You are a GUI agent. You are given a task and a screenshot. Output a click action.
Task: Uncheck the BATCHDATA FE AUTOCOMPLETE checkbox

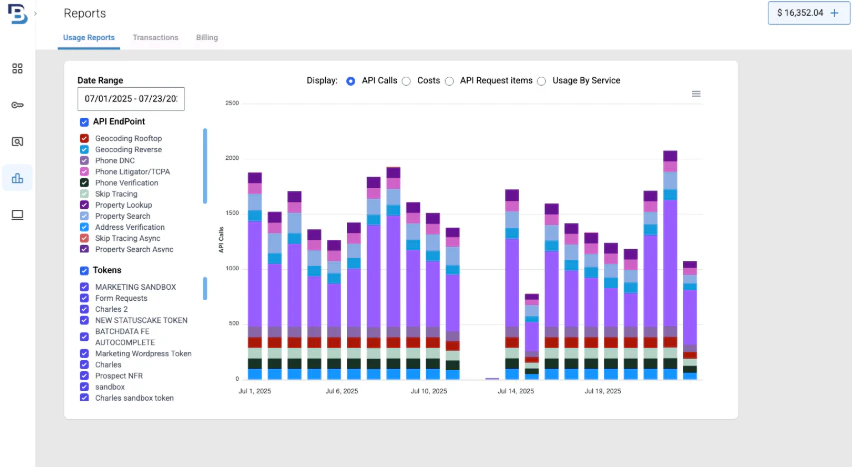(x=84, y=337)
